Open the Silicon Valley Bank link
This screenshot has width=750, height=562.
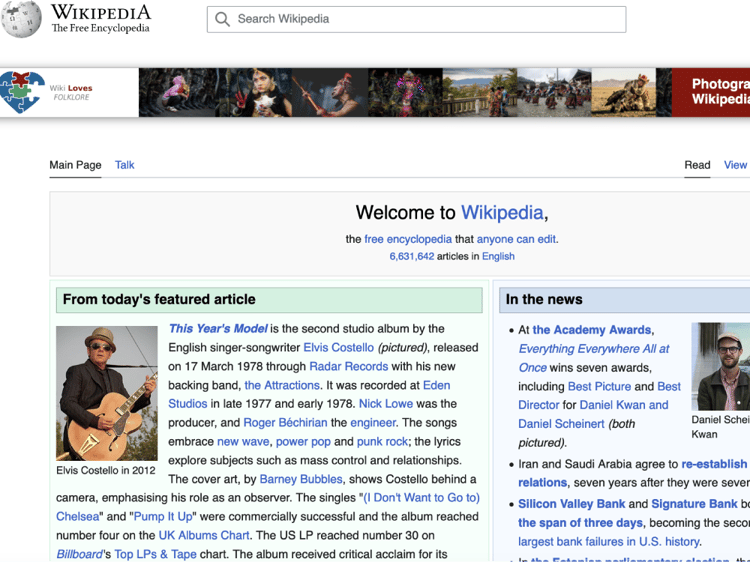(x=572, y=504)
